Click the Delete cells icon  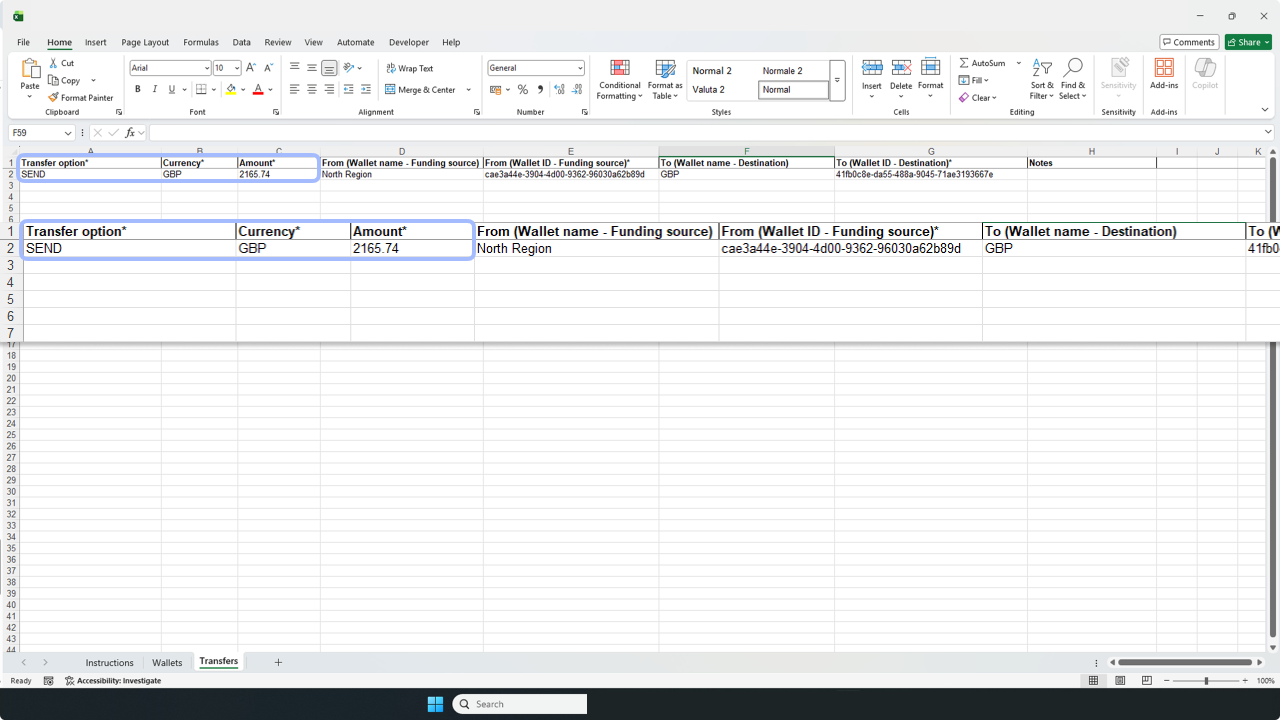[x=901, y=67]
